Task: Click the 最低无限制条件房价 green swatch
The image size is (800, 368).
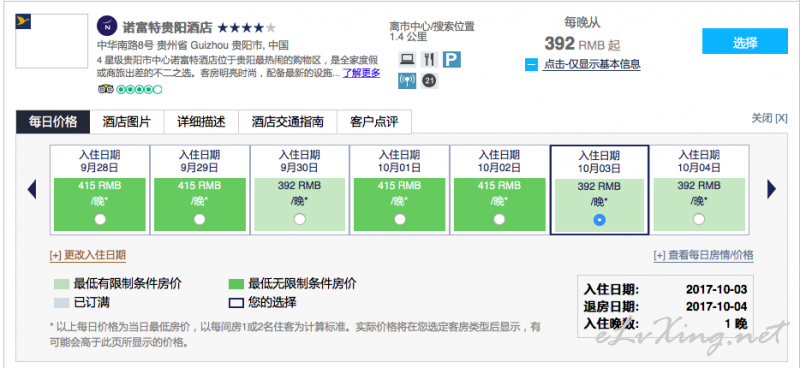Action: tap(236, 284)
